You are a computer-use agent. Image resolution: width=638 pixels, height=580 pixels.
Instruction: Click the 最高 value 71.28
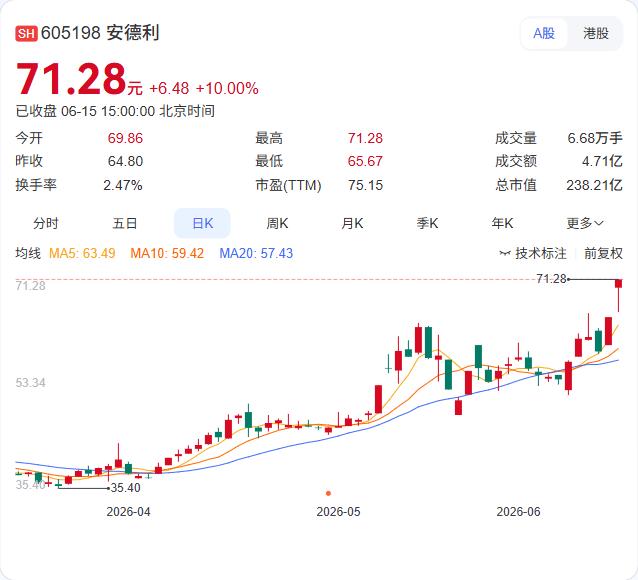pyautogui.click(x=365, y=138)
